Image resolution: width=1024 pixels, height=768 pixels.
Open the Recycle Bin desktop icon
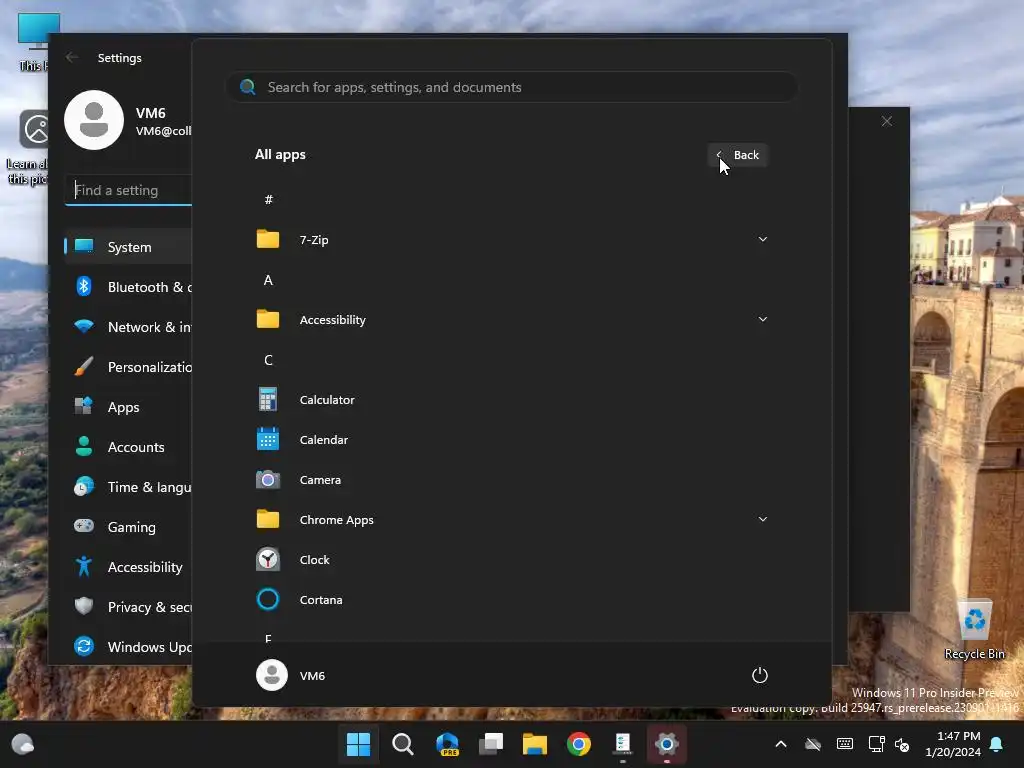[974, 630]
